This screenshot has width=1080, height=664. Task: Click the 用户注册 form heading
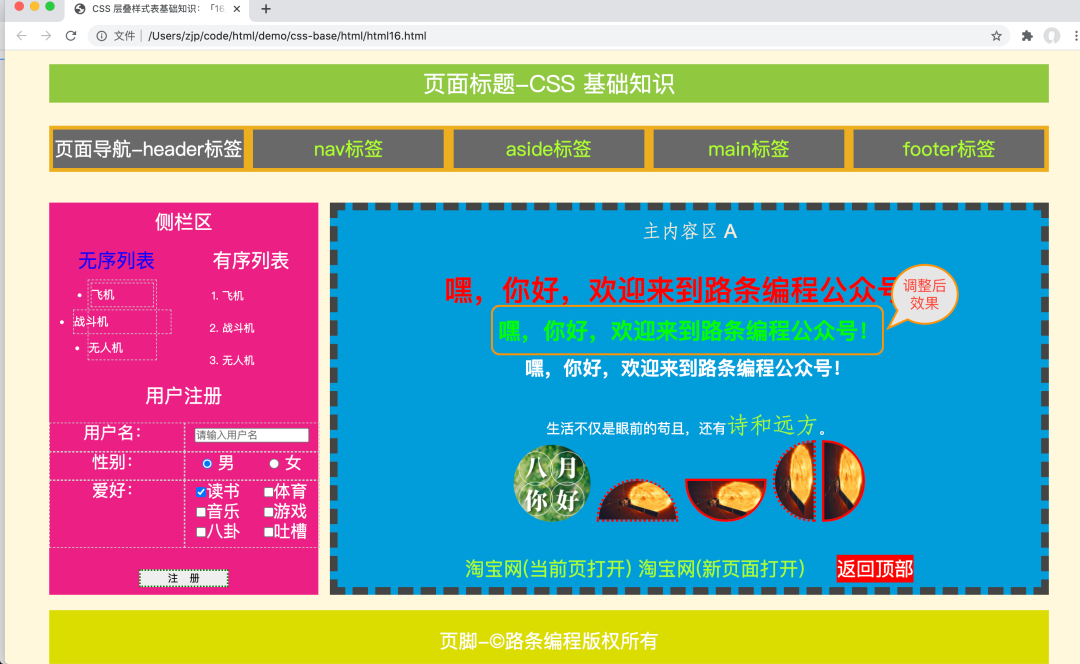tap(183, 396)
